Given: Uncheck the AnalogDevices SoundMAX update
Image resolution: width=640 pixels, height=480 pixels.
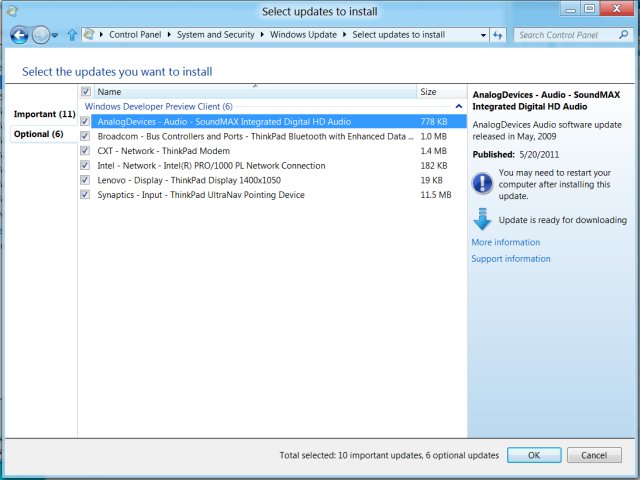Looking at the screenshot, I should click(85, 121).
